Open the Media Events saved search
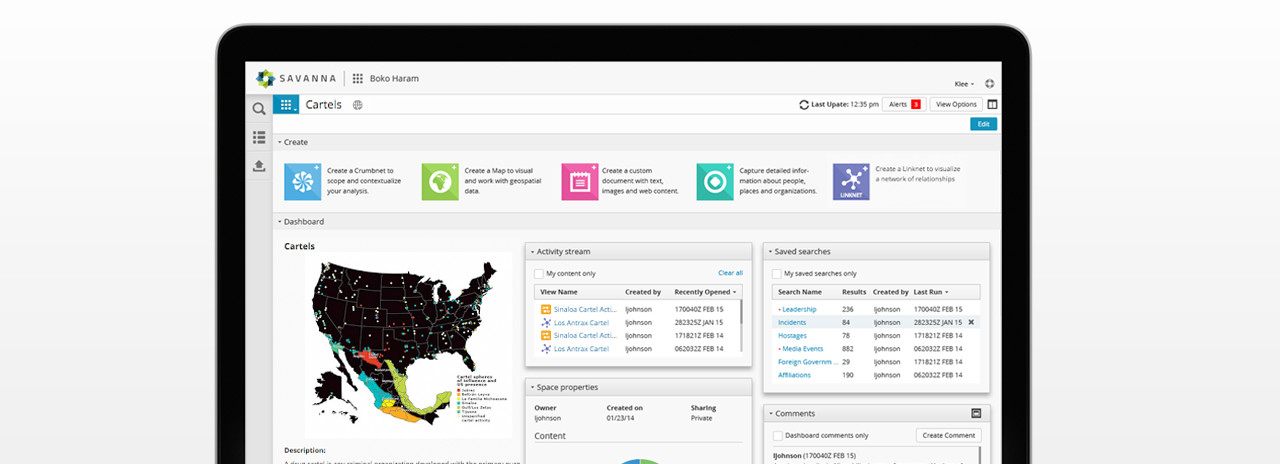 (x=802, y=349)
